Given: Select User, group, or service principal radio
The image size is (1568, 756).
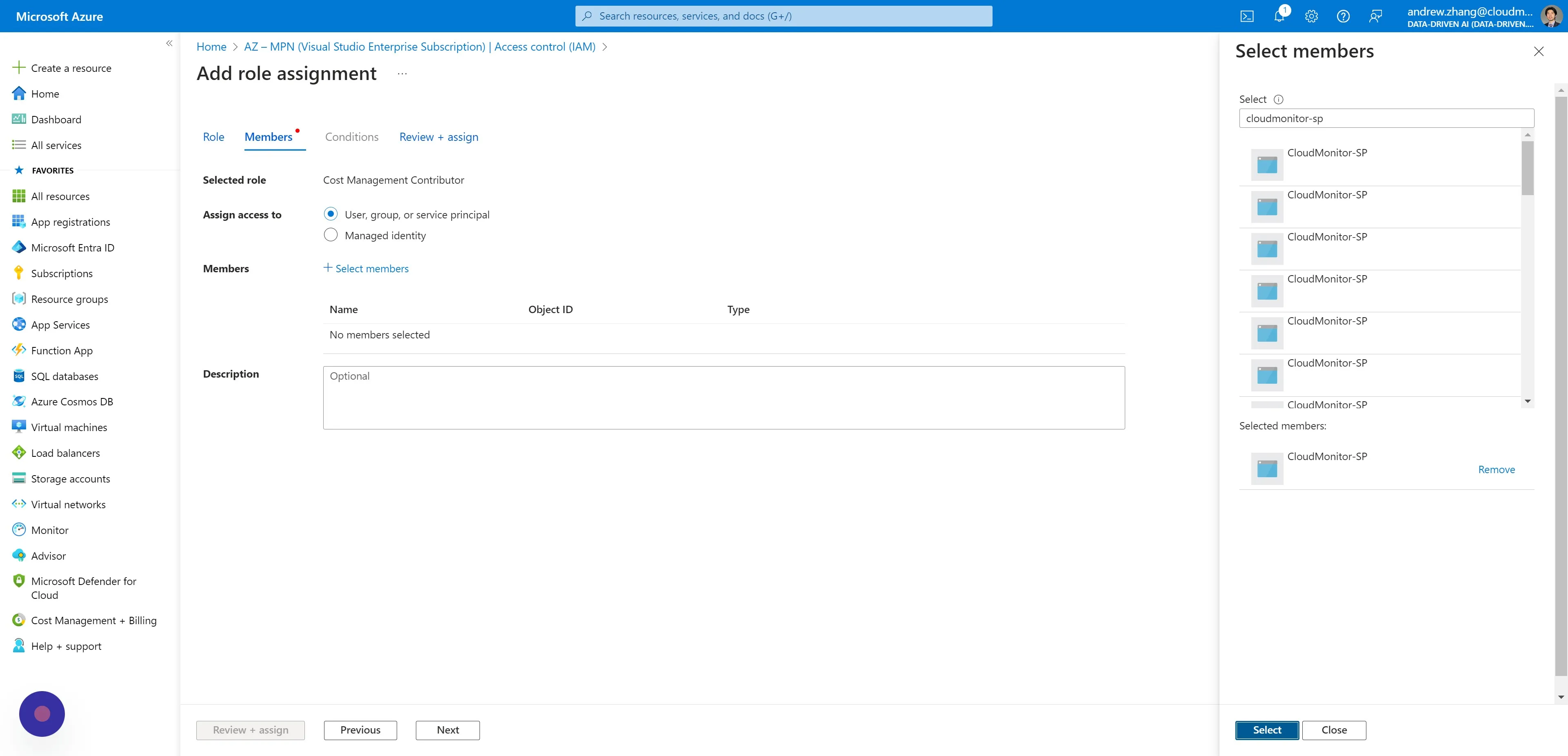Looking at the screenshot, I should (331, 213).
